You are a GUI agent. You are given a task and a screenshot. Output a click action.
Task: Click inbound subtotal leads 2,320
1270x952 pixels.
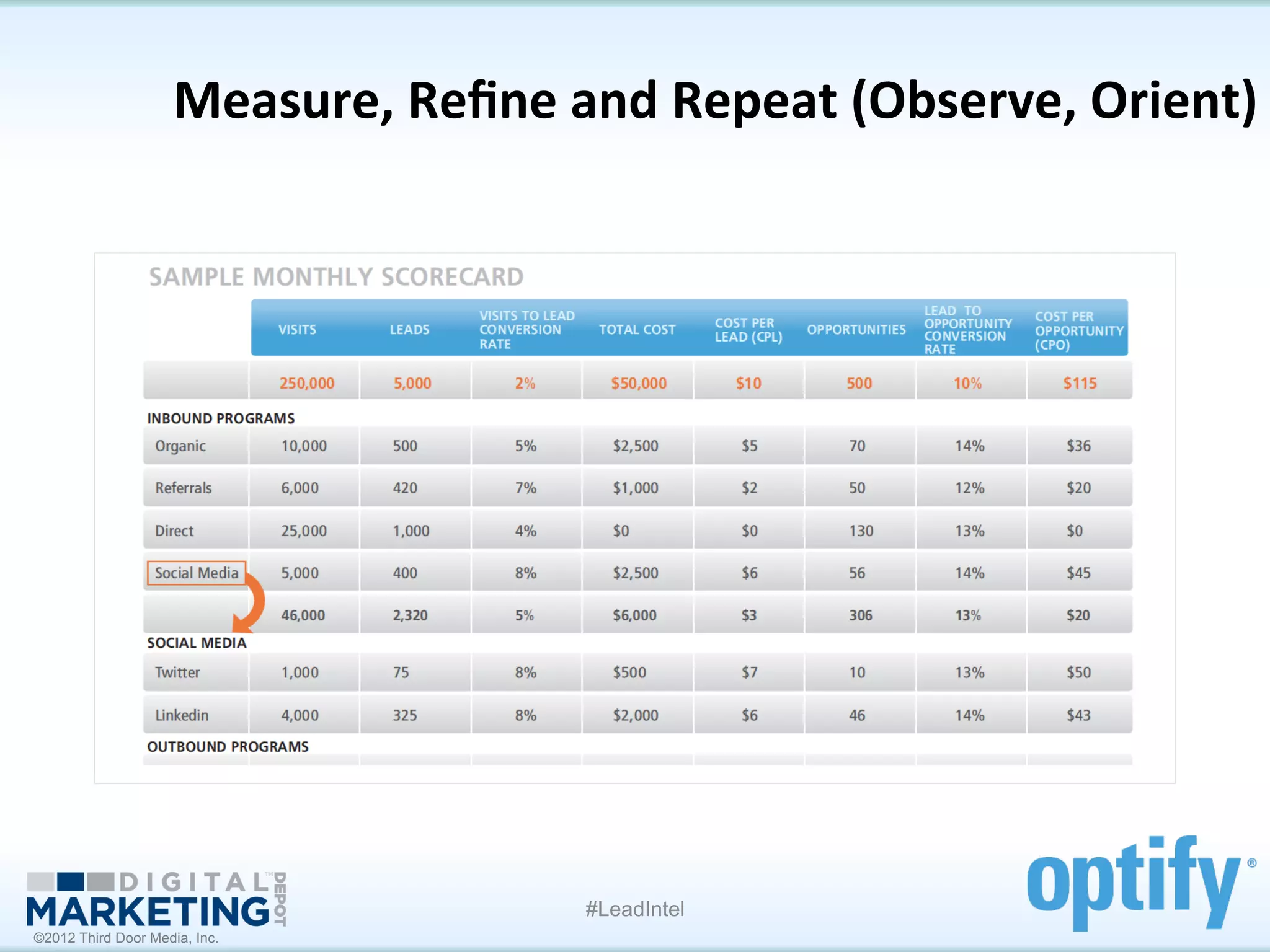click(x=410, y=615)
